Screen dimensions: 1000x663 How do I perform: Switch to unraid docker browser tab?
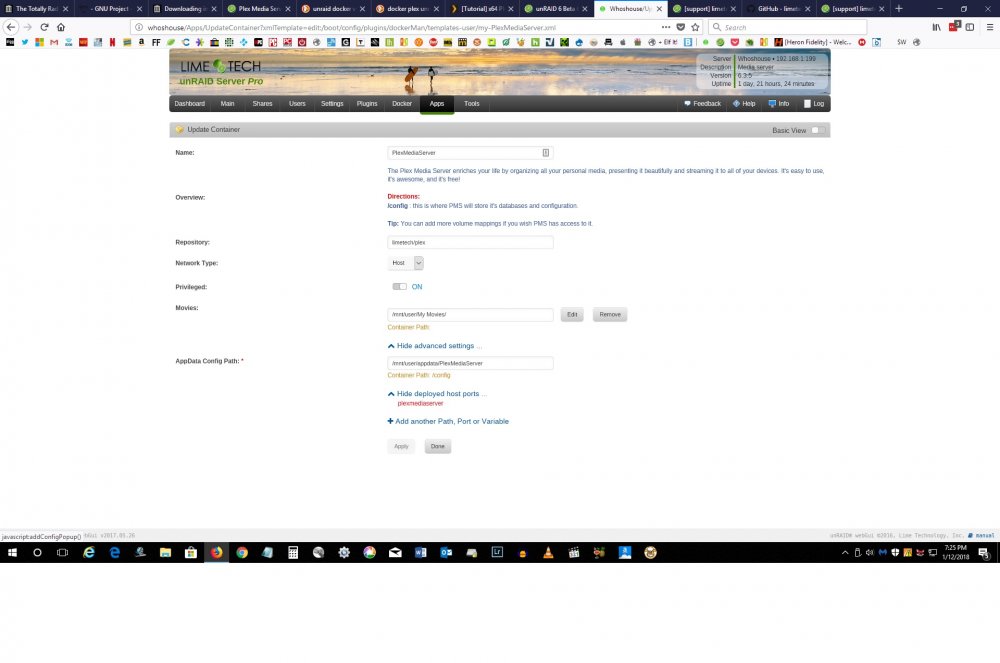[x=332, y=8]
